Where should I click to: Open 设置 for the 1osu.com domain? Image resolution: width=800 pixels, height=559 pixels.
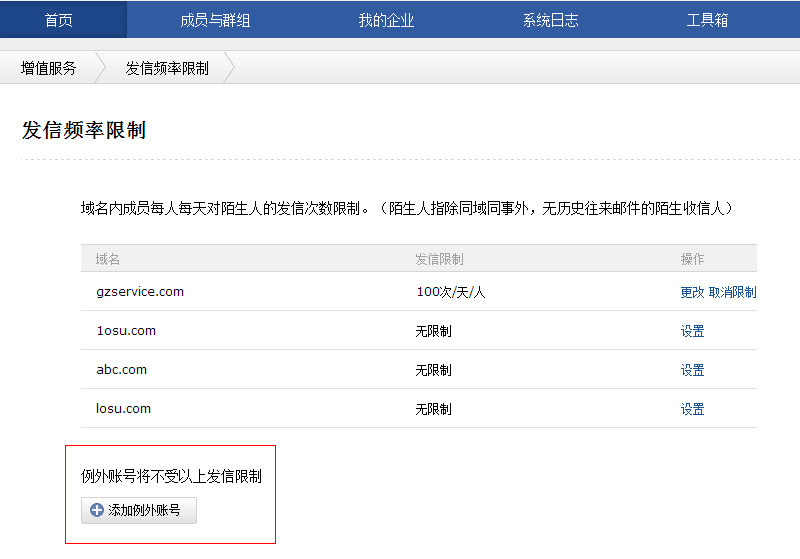[x=692, y=331]
